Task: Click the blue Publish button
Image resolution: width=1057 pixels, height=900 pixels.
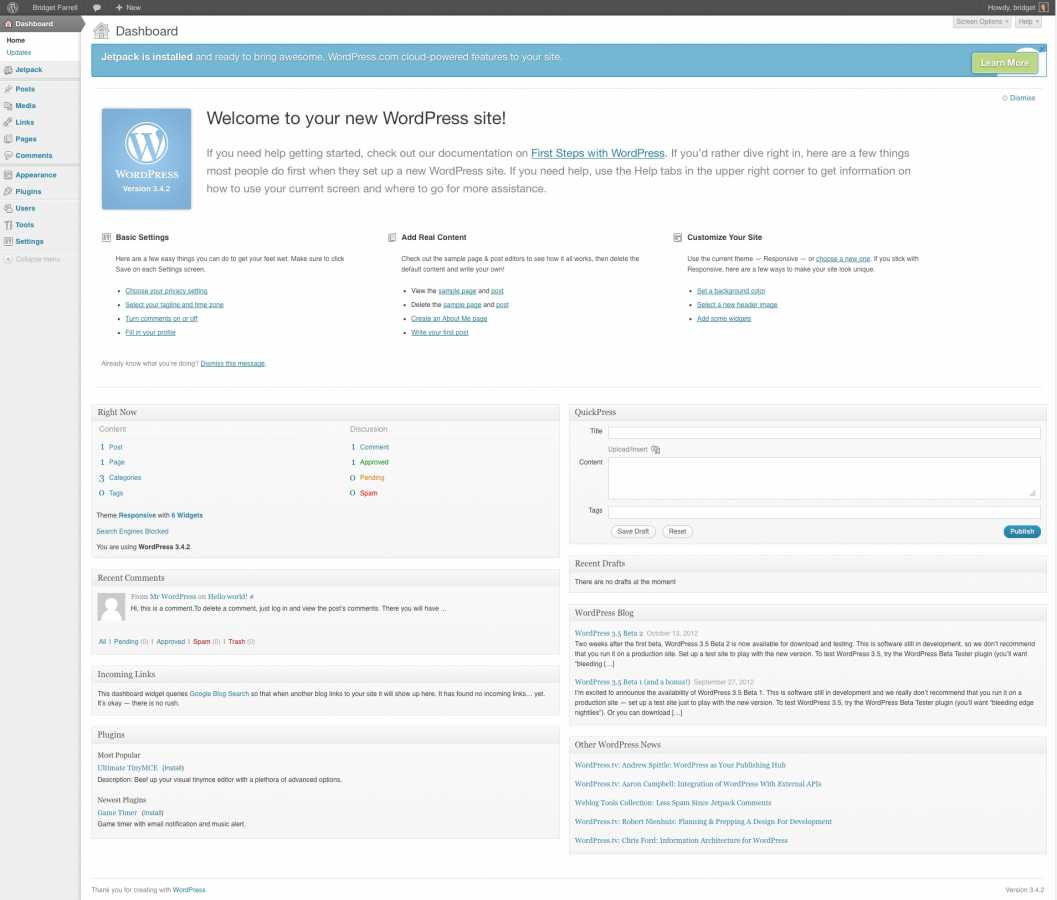Action: [x=1022, y=531]
